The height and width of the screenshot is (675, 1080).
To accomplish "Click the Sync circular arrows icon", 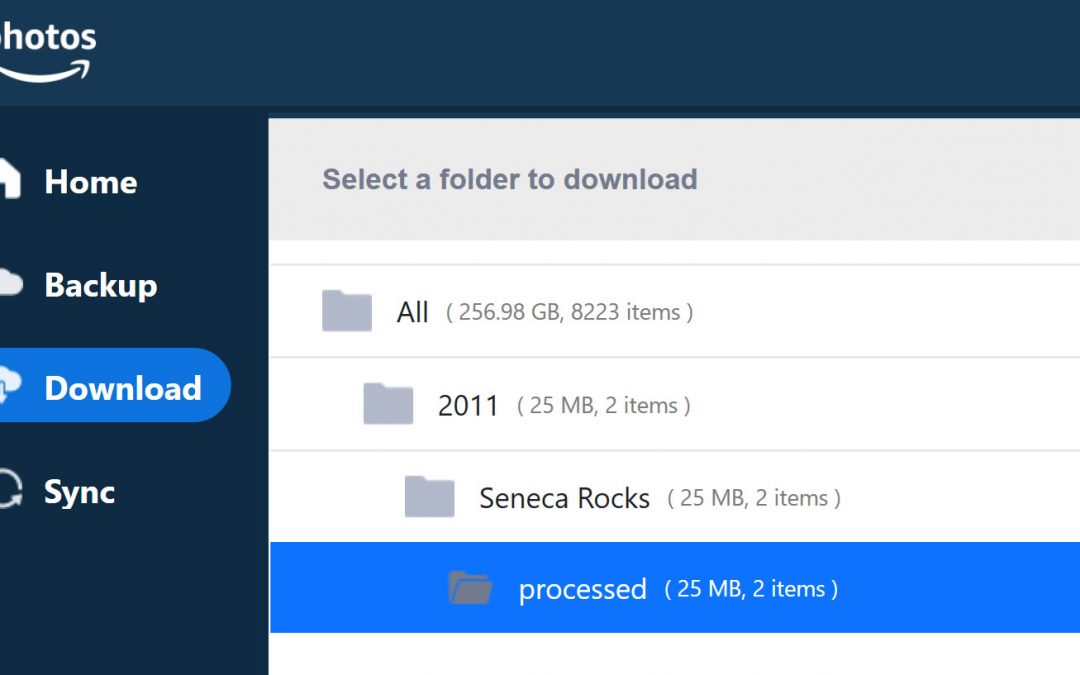I will tap(8, 491).
